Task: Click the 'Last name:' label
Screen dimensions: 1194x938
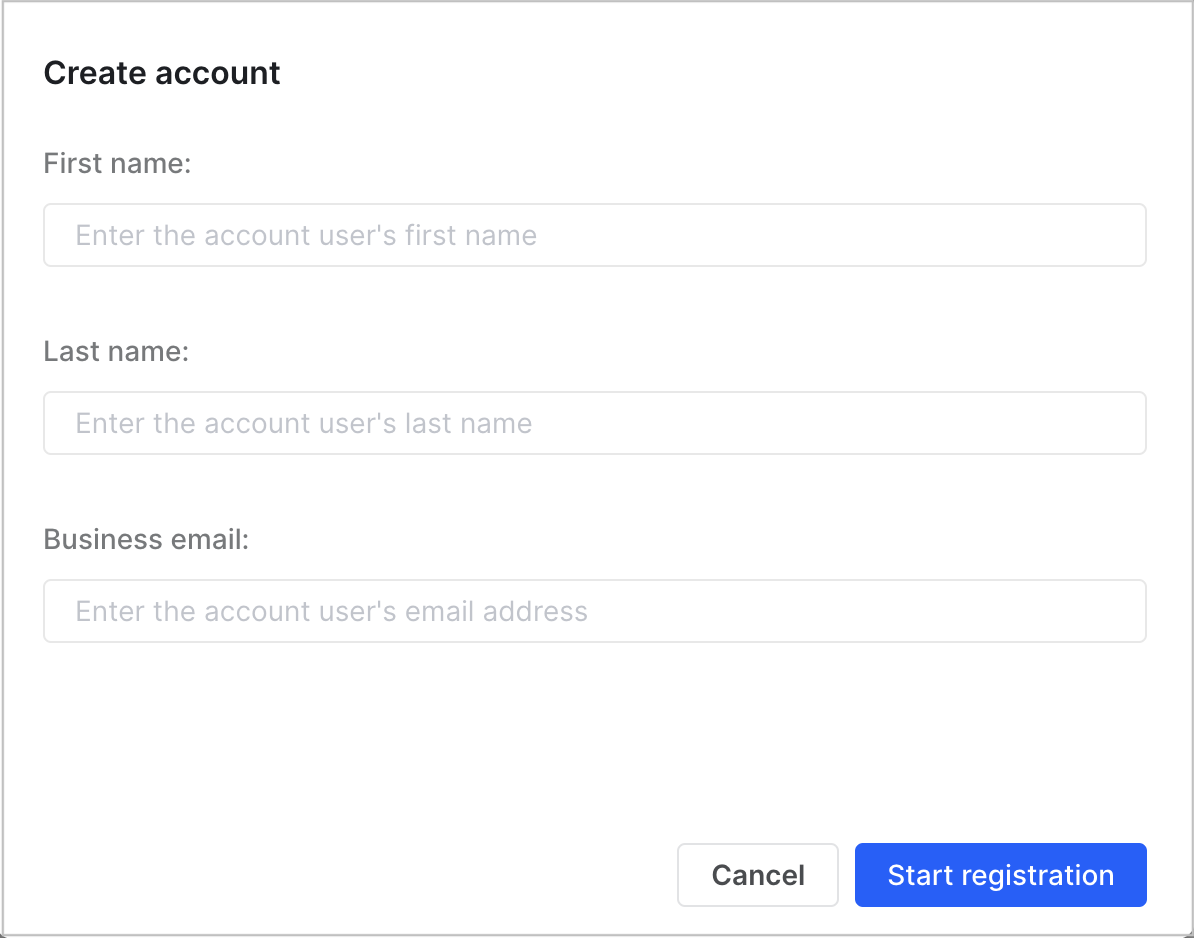Action: coord(115,351)
